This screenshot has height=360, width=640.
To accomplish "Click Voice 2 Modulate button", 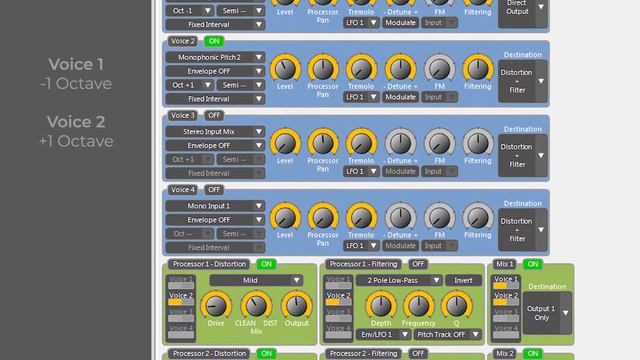I will point(400,97).
